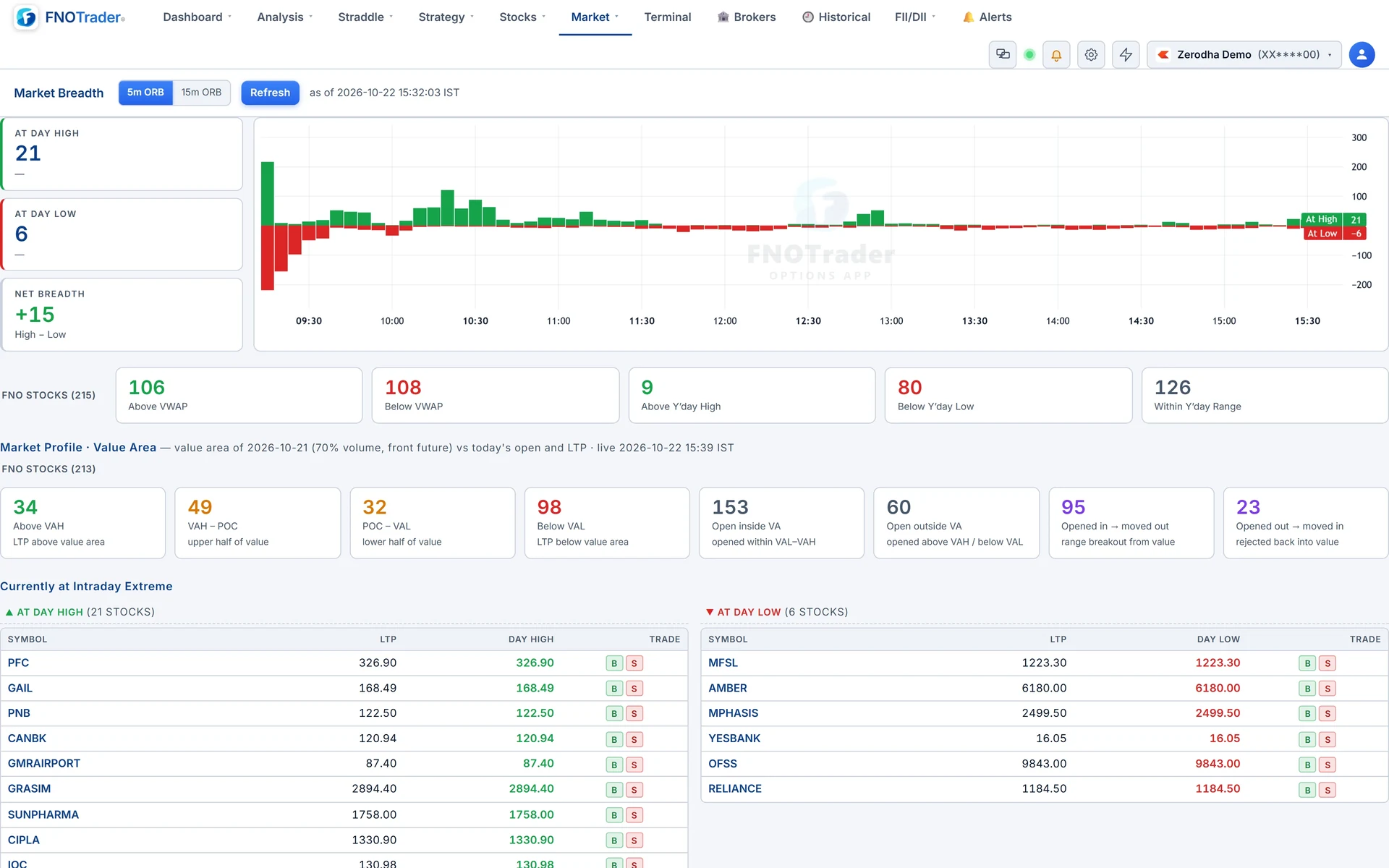The image size is (1389, 868).
Task: Open the settings gear icon
Action: coord(1091,54)
